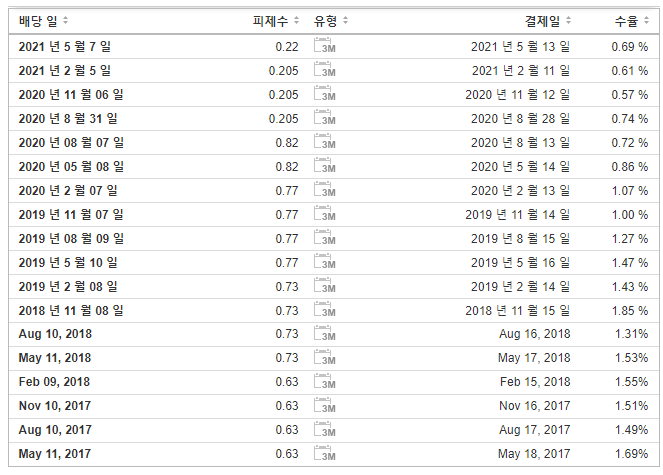Sort by 배당 일 column arrows
Viewport: 663px width, 475px height.
click(66, 20)
